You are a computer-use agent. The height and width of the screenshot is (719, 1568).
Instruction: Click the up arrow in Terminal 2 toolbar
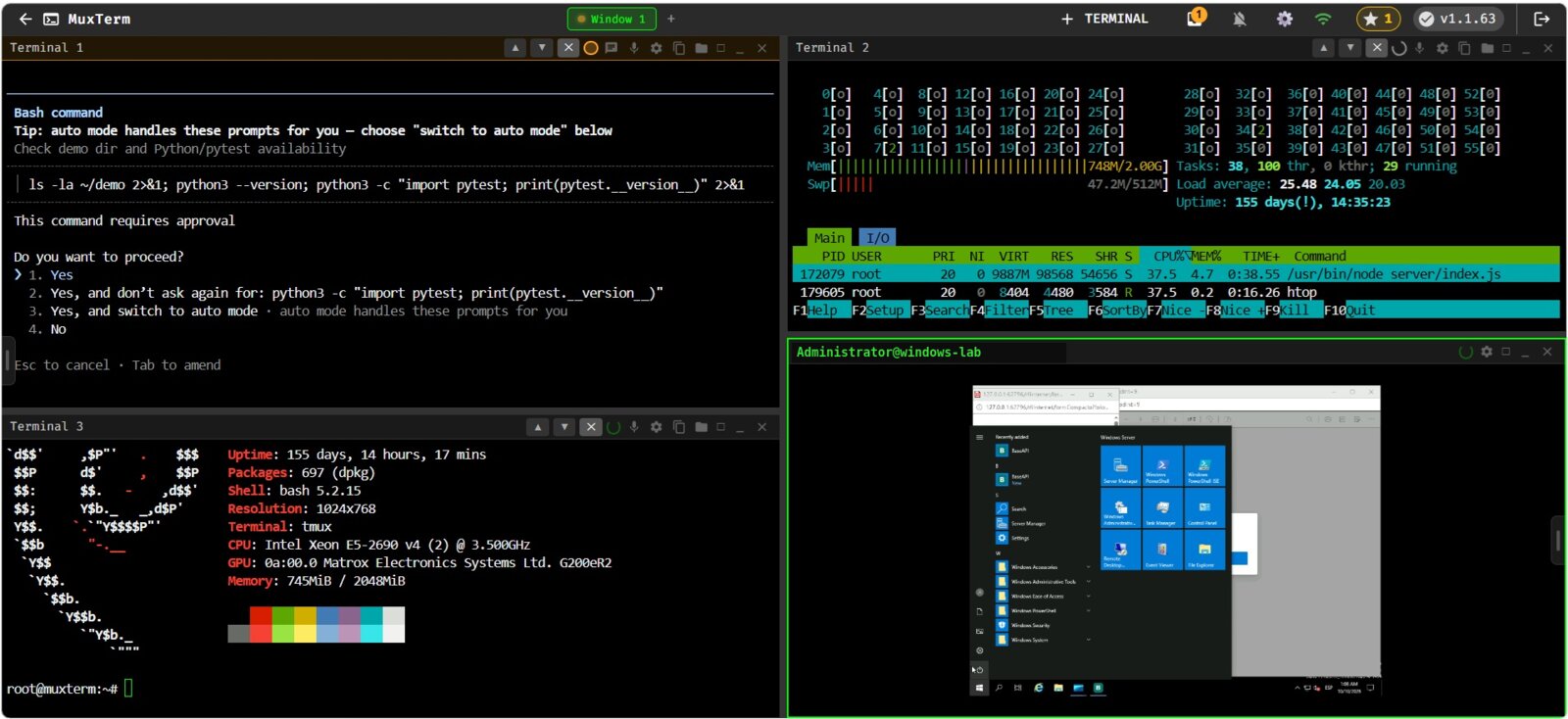click(1324, 48)
